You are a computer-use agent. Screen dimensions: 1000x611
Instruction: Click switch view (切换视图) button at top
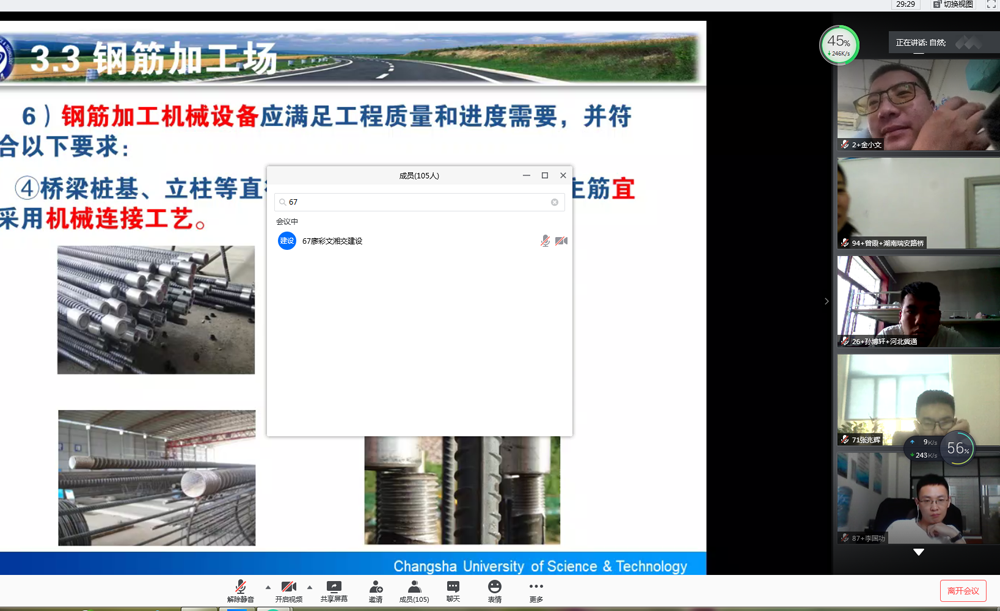[x=953, y=5]
